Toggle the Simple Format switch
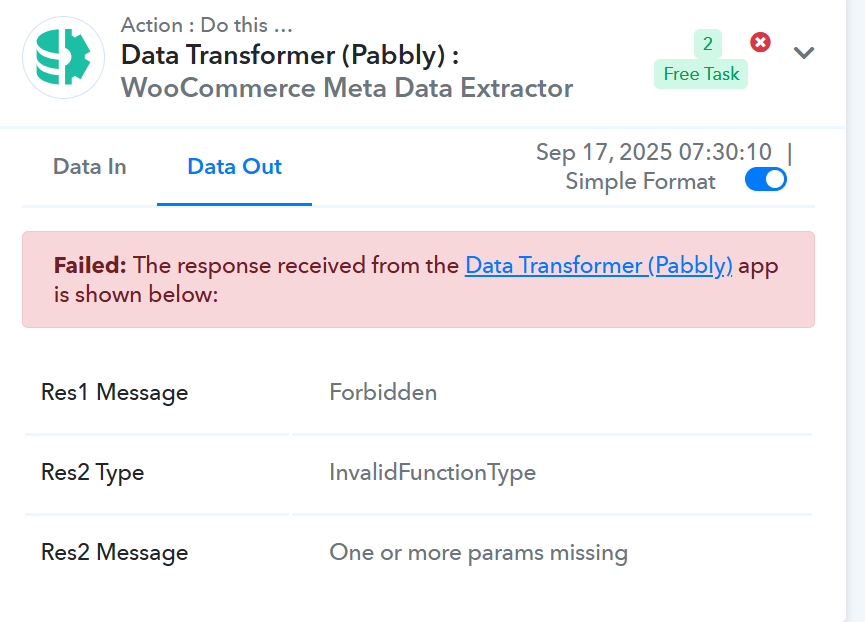865x622 pixels. coord(765,180)
